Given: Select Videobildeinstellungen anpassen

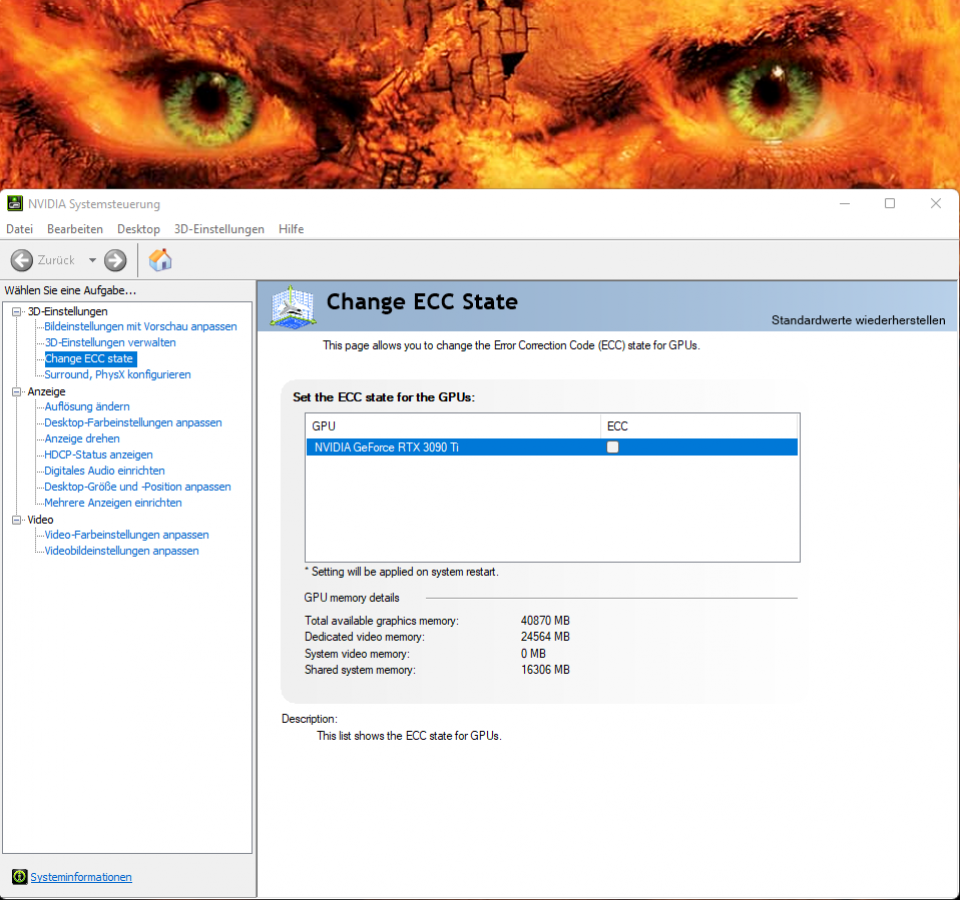Looking at the screenshot, I should (x=122, y=550).
